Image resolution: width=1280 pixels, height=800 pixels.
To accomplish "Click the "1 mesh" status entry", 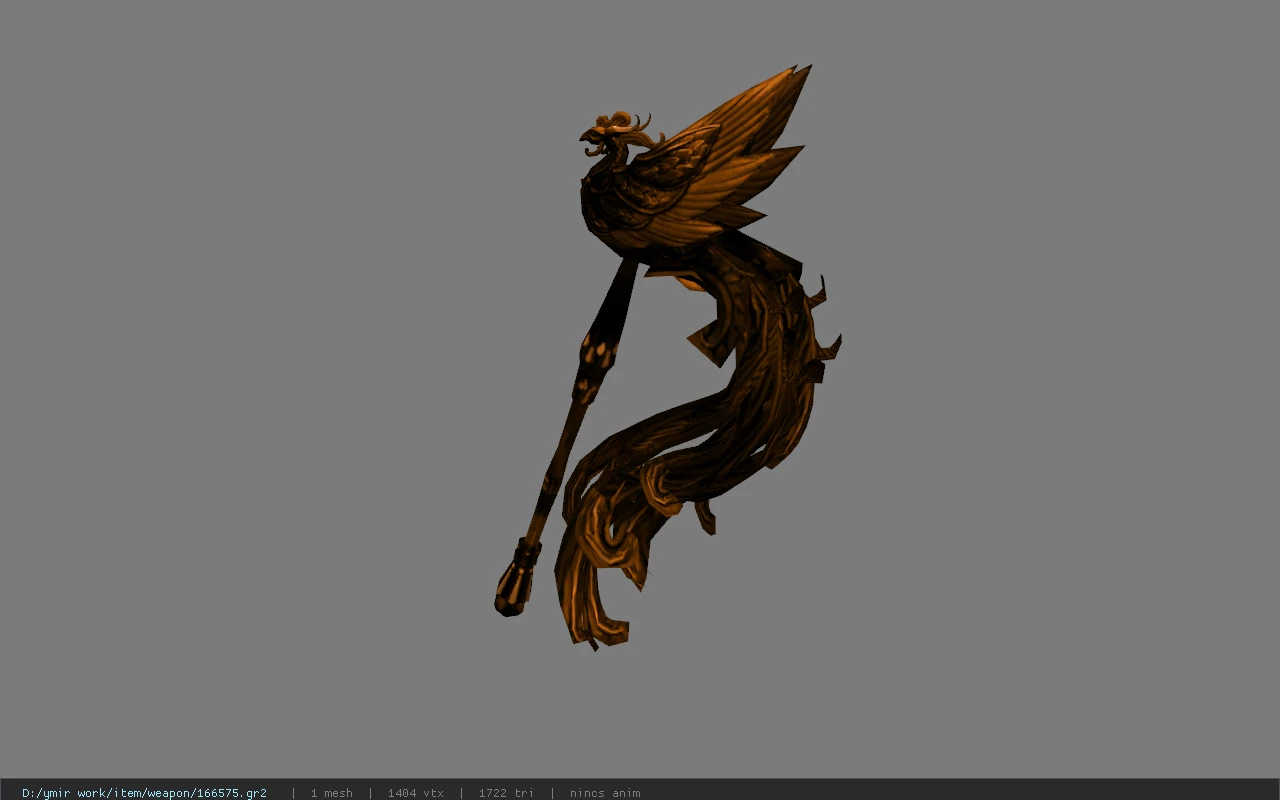I will point(331,793).
